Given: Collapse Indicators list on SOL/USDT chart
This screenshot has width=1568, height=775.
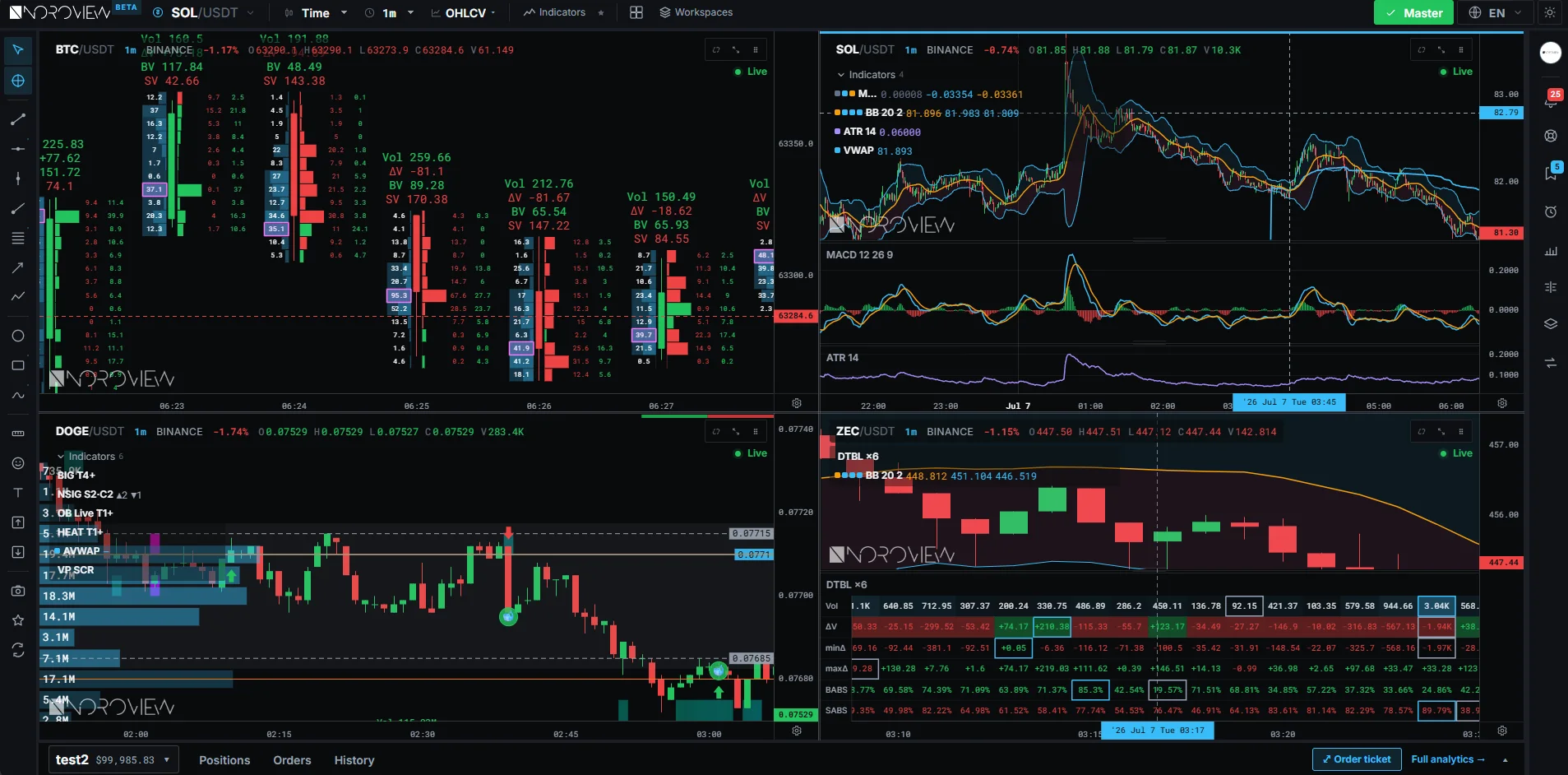Looking at the screenshot, I should (x=870, y=75).
